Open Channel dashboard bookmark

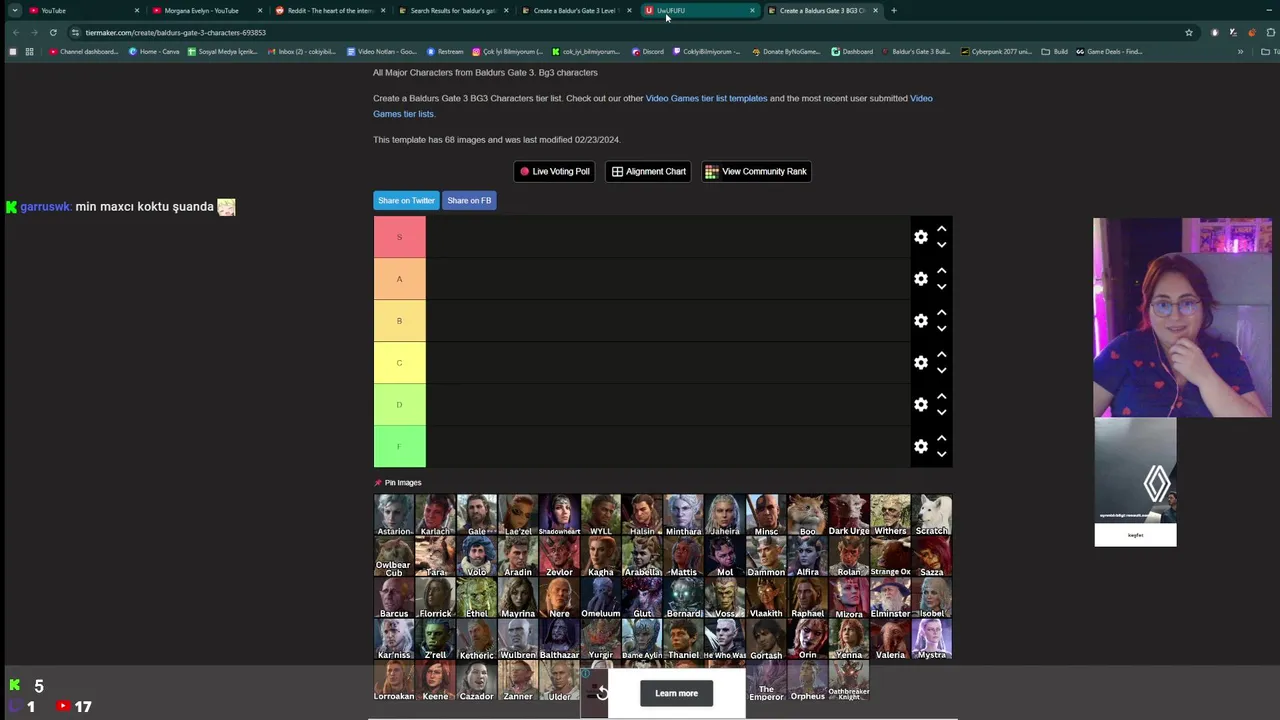(84, 51)
